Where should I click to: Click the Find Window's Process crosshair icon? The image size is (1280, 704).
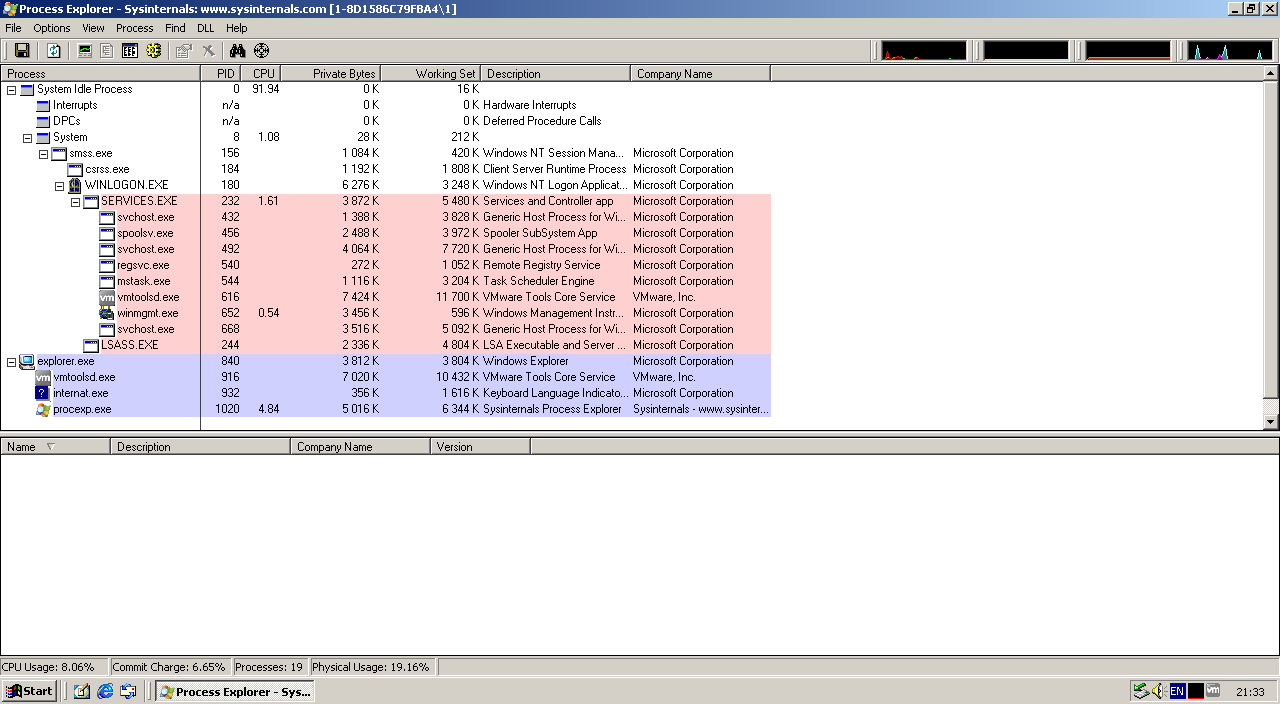pos(262,50)
